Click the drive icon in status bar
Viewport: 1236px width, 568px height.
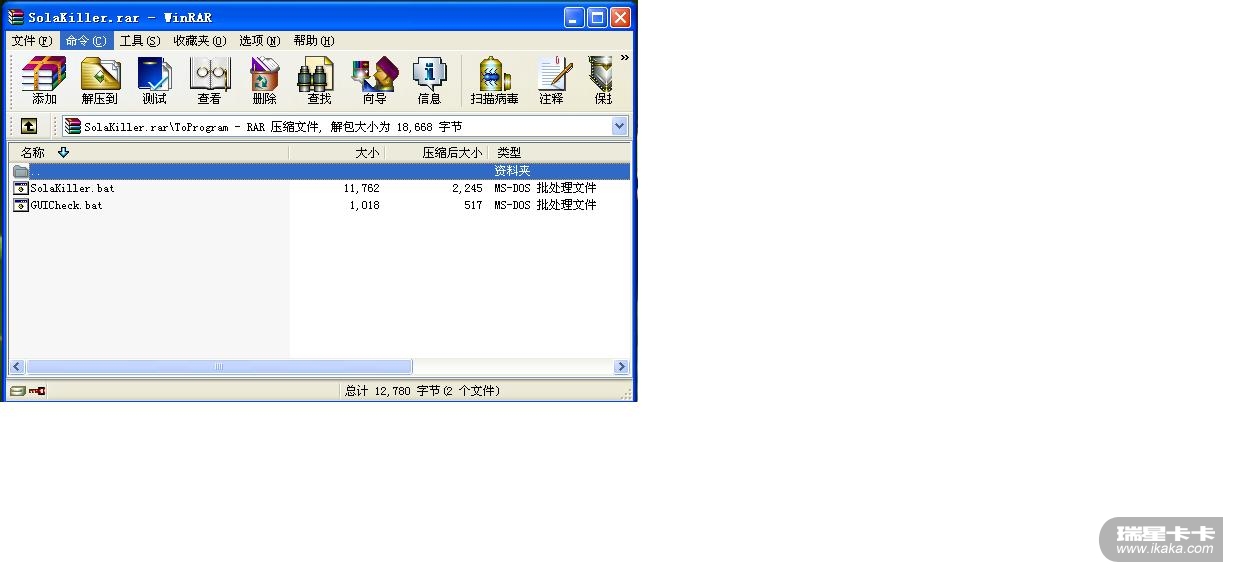click(17, 391)
